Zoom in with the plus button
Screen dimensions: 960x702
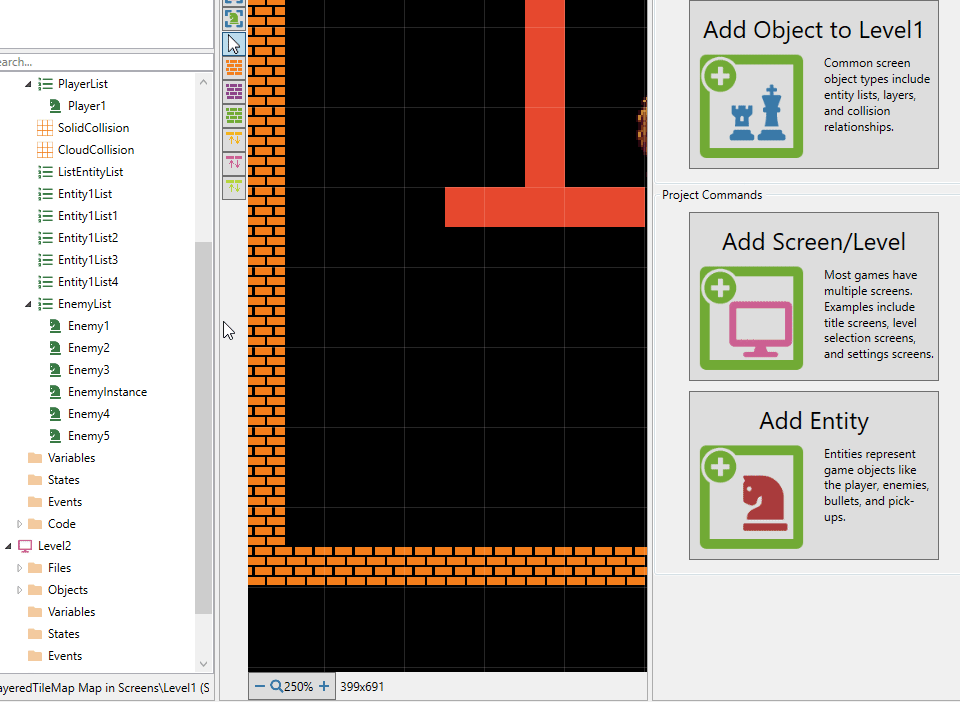pos(324,686)
